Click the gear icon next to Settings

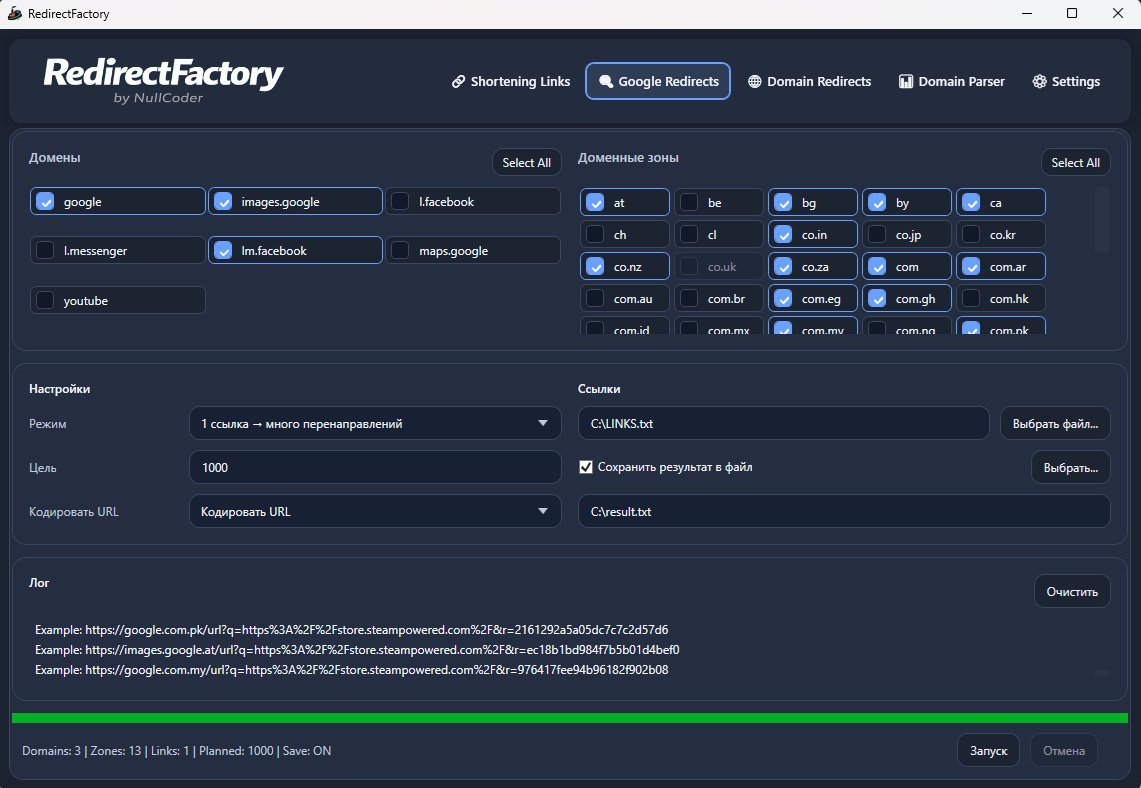[x=1039, y=82]
